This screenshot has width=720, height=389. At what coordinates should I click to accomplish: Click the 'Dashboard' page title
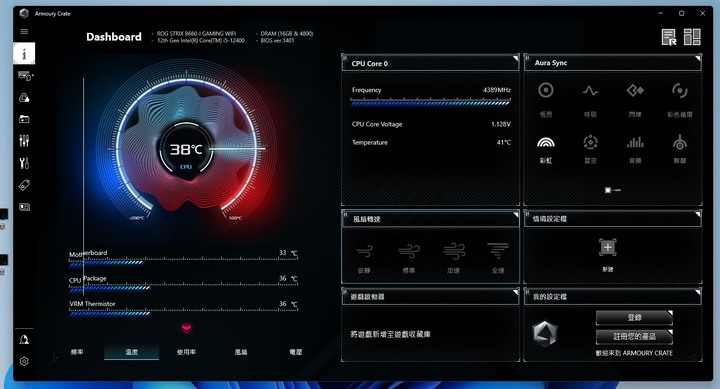point(114,37)
